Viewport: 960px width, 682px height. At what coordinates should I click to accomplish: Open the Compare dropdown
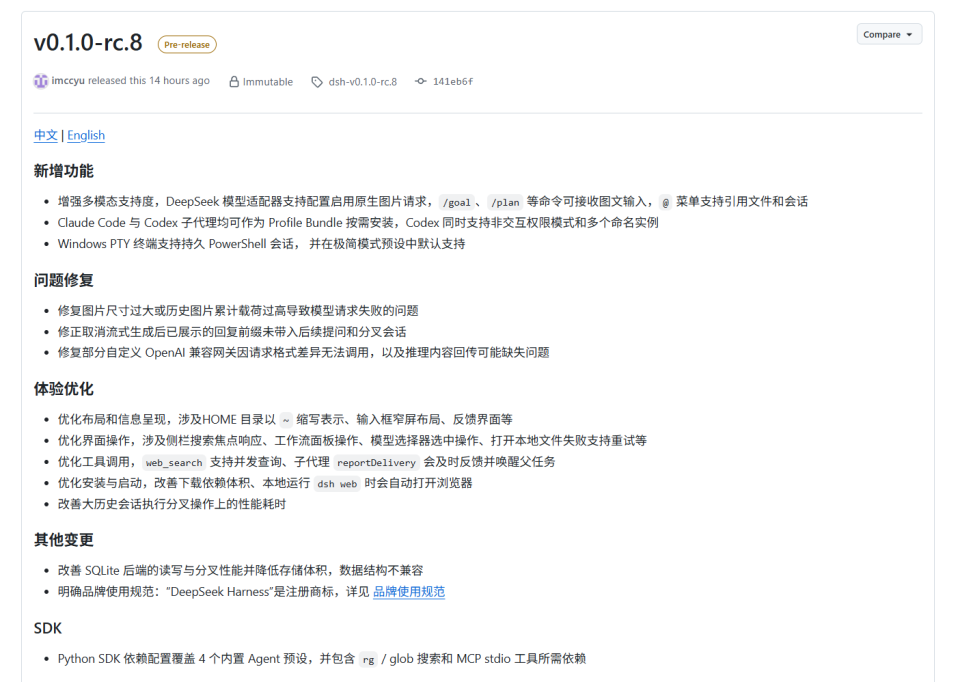[889, 34]
